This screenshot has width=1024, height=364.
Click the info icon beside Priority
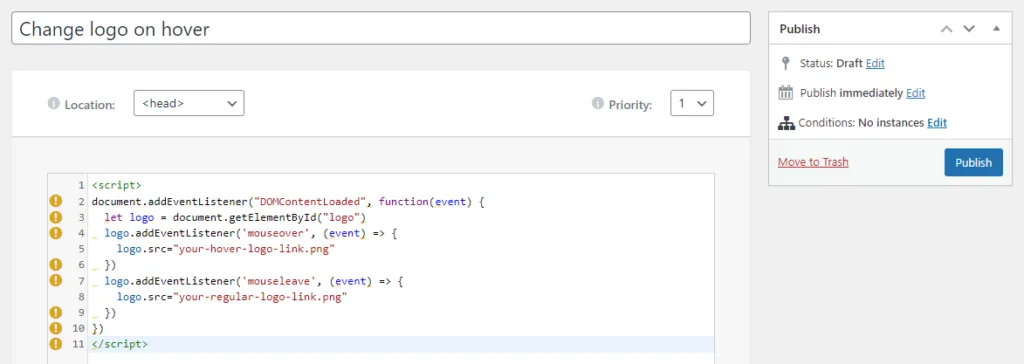[x=598, y=103]
